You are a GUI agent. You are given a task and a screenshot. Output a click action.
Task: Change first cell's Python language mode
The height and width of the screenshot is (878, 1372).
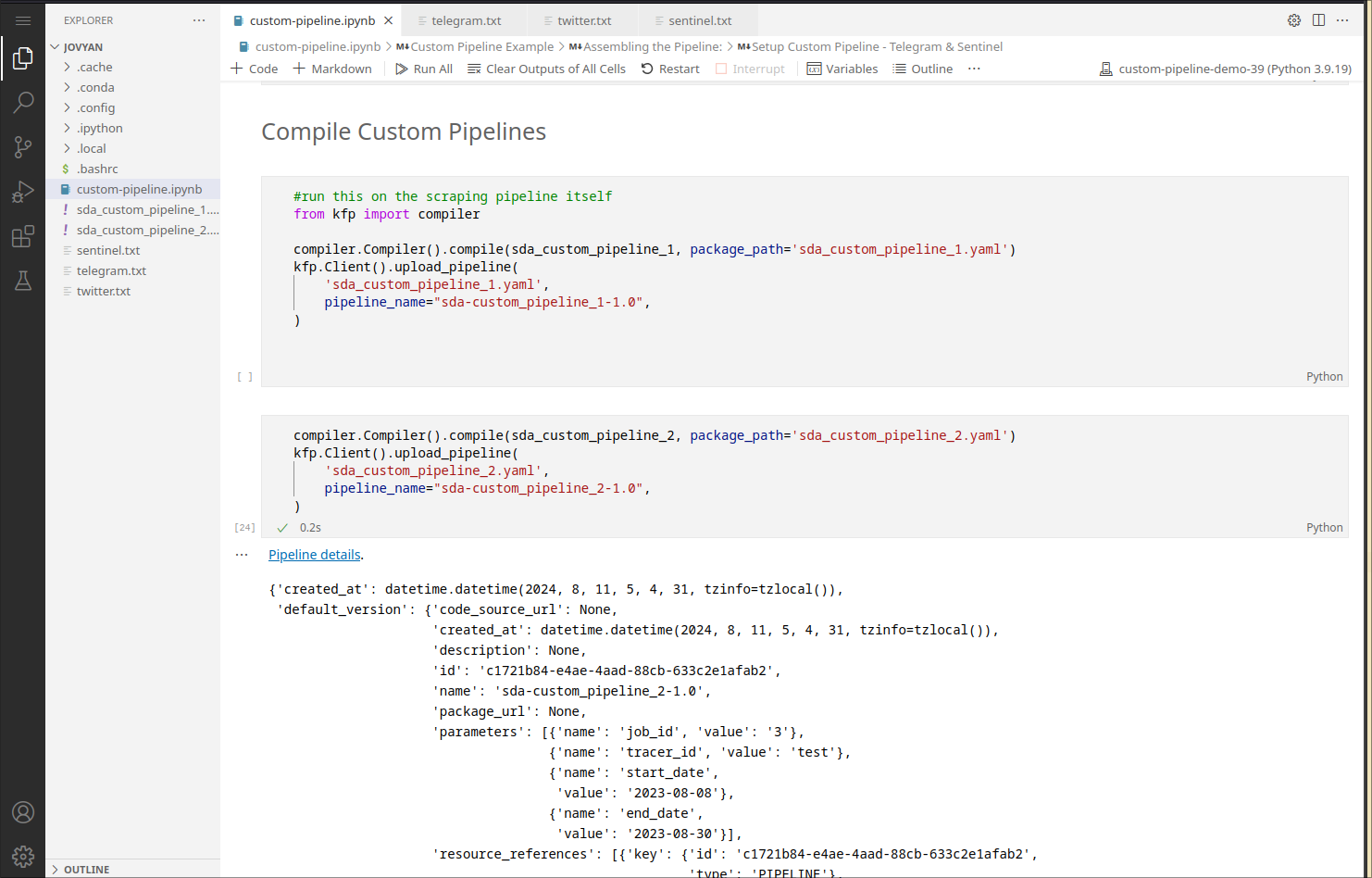1324,376
